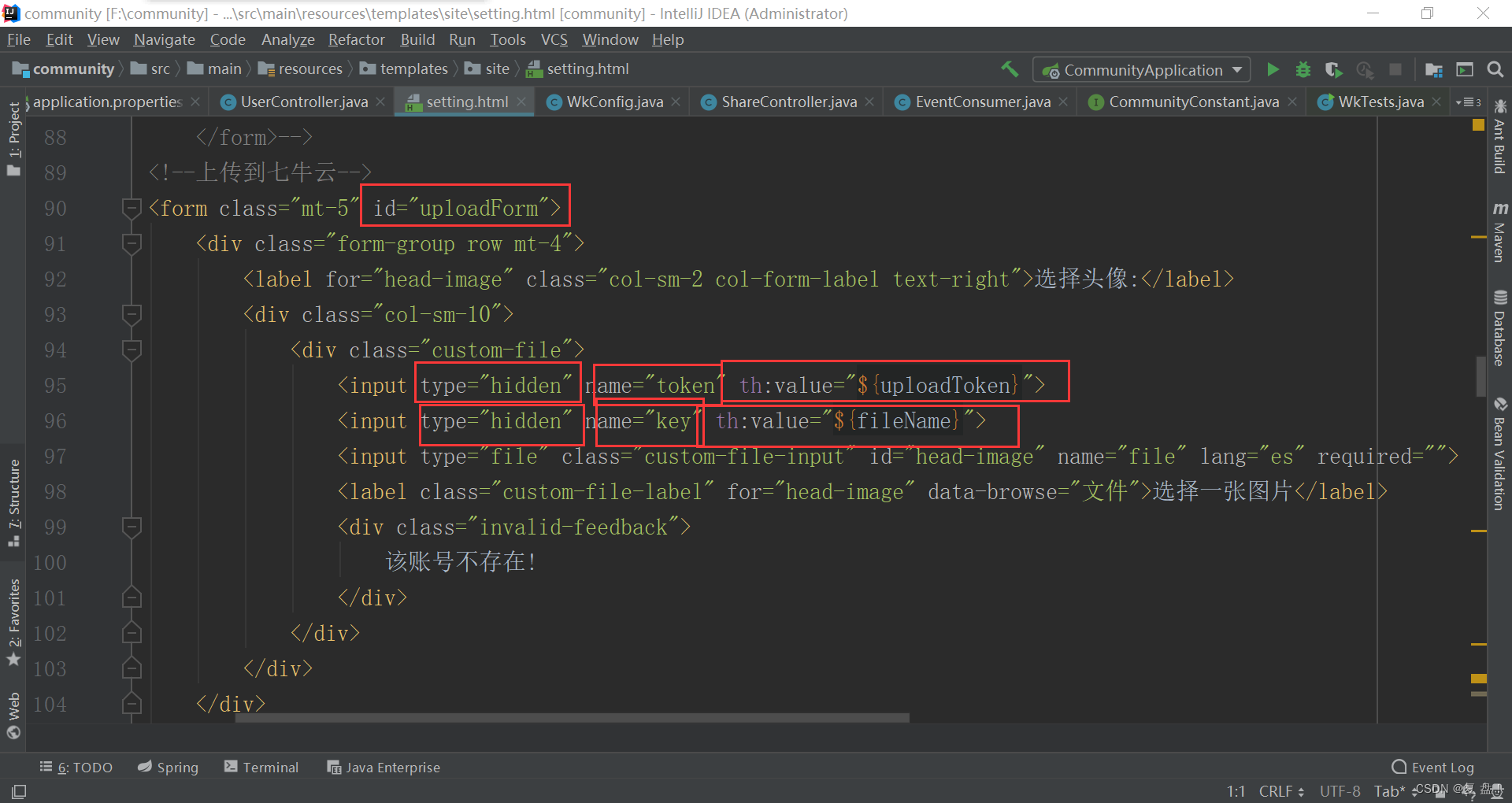This screenshot has width=1512, height=803.
Task: Close the setting.html tab
Action: [521, 102]
